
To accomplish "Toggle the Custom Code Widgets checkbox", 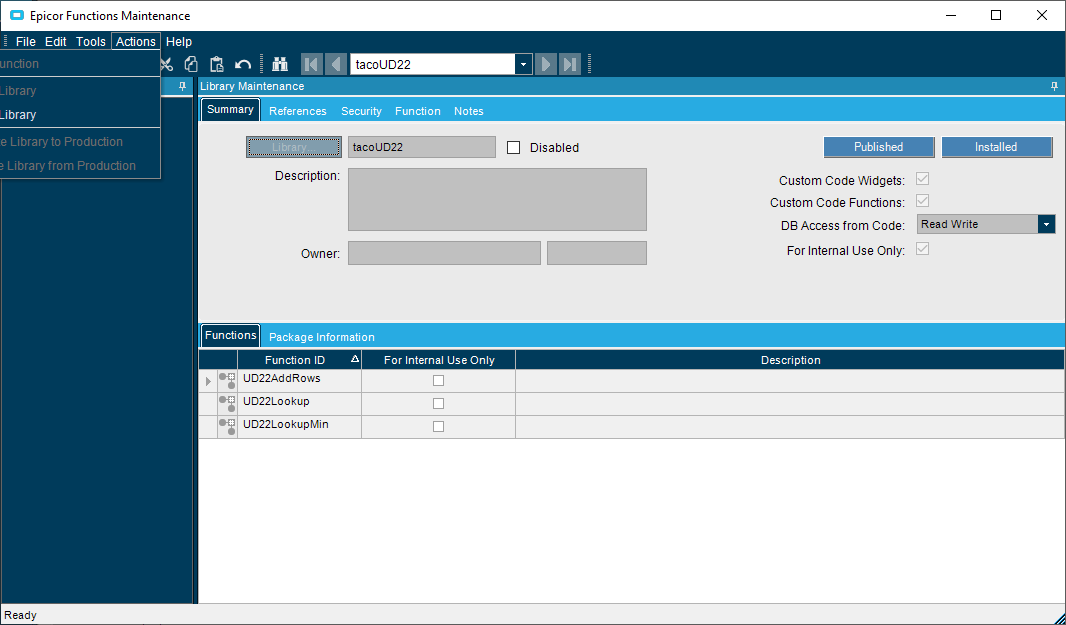I will pyautogui.click(x=923, y=179).
